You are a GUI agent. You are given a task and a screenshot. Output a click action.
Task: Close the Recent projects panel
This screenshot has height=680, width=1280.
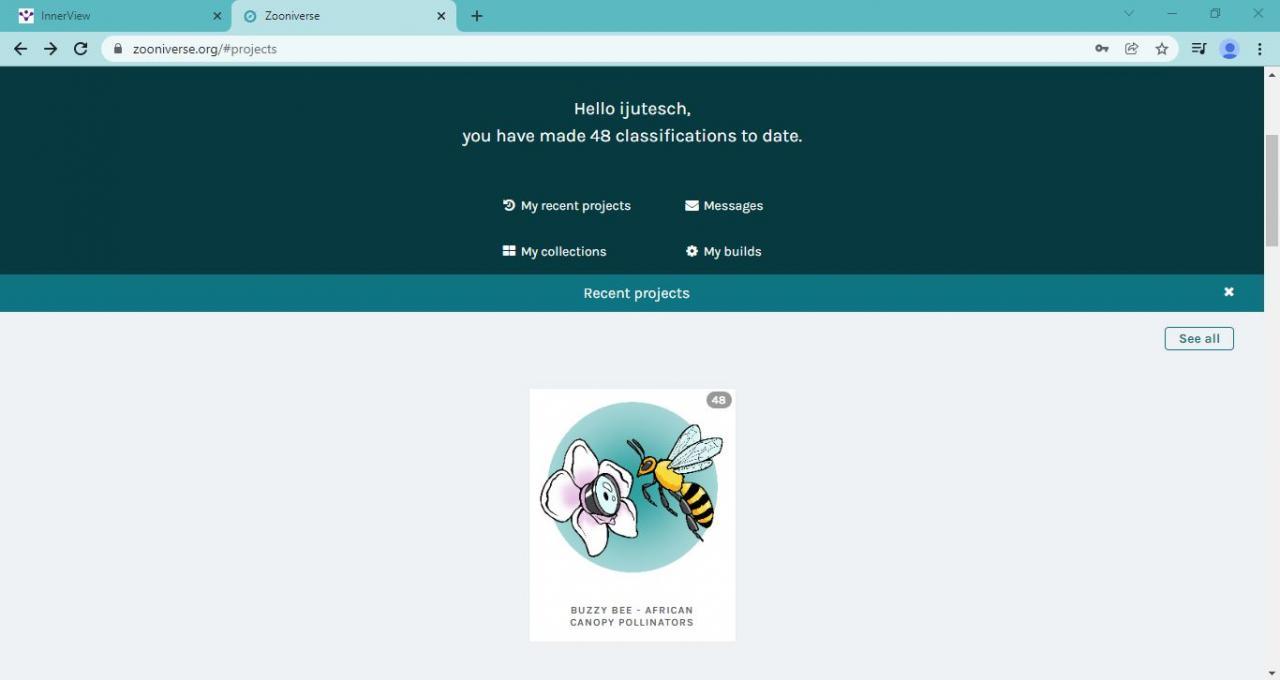[x=1229, y=292]
